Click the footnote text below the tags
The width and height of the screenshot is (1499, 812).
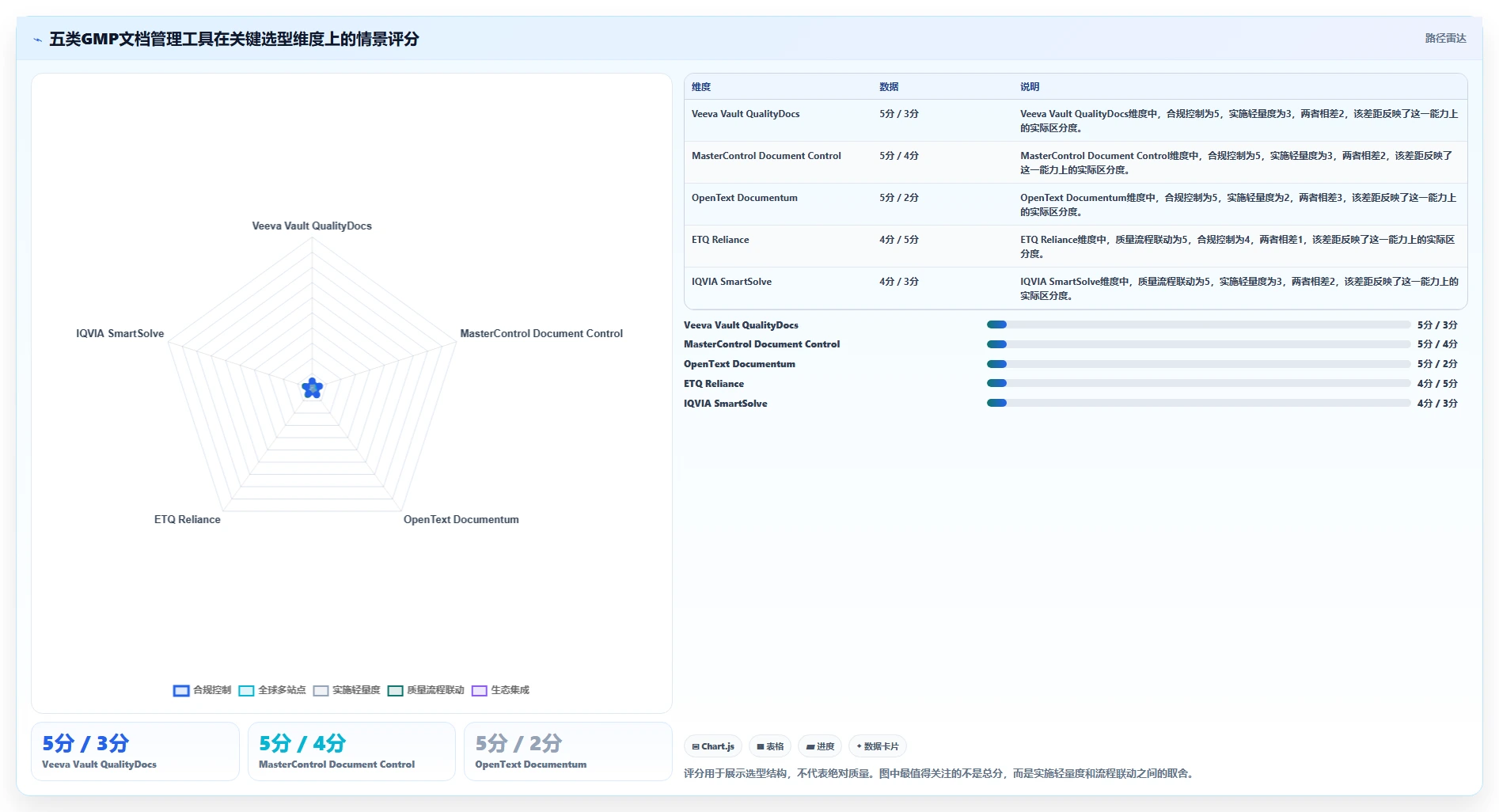coord(939,774)
